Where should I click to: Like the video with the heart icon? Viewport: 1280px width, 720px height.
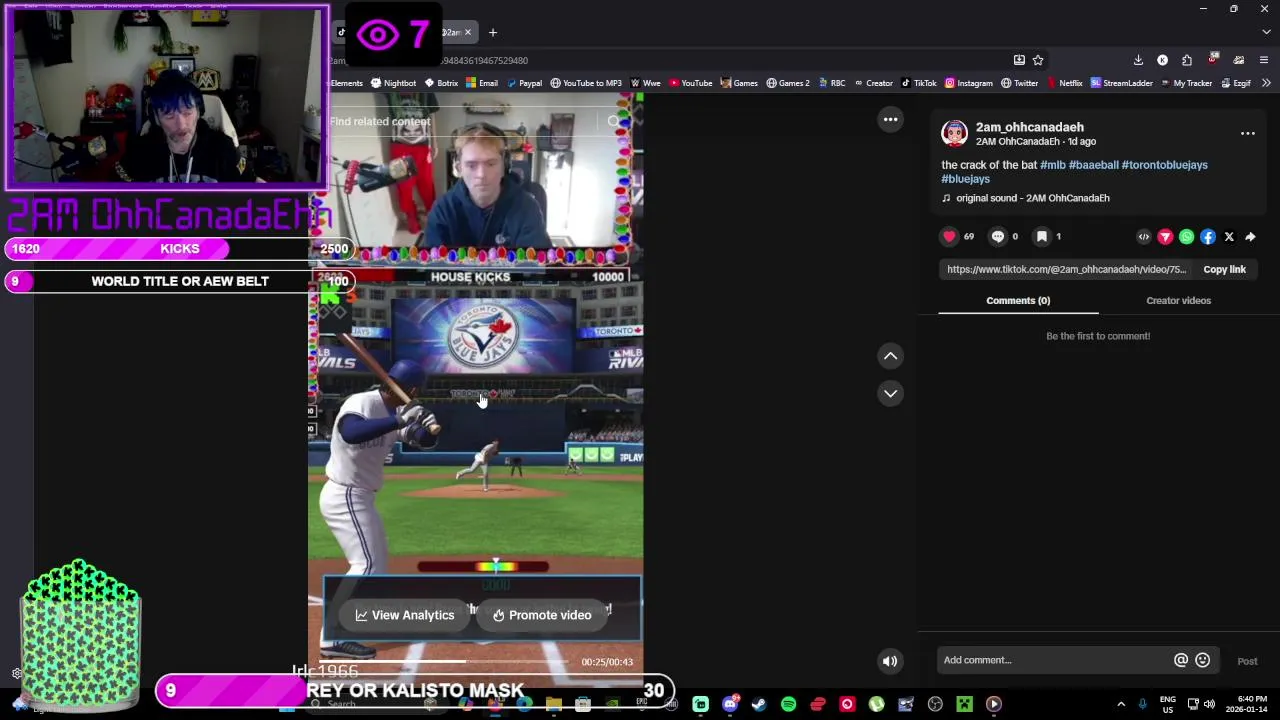[949, 237]
